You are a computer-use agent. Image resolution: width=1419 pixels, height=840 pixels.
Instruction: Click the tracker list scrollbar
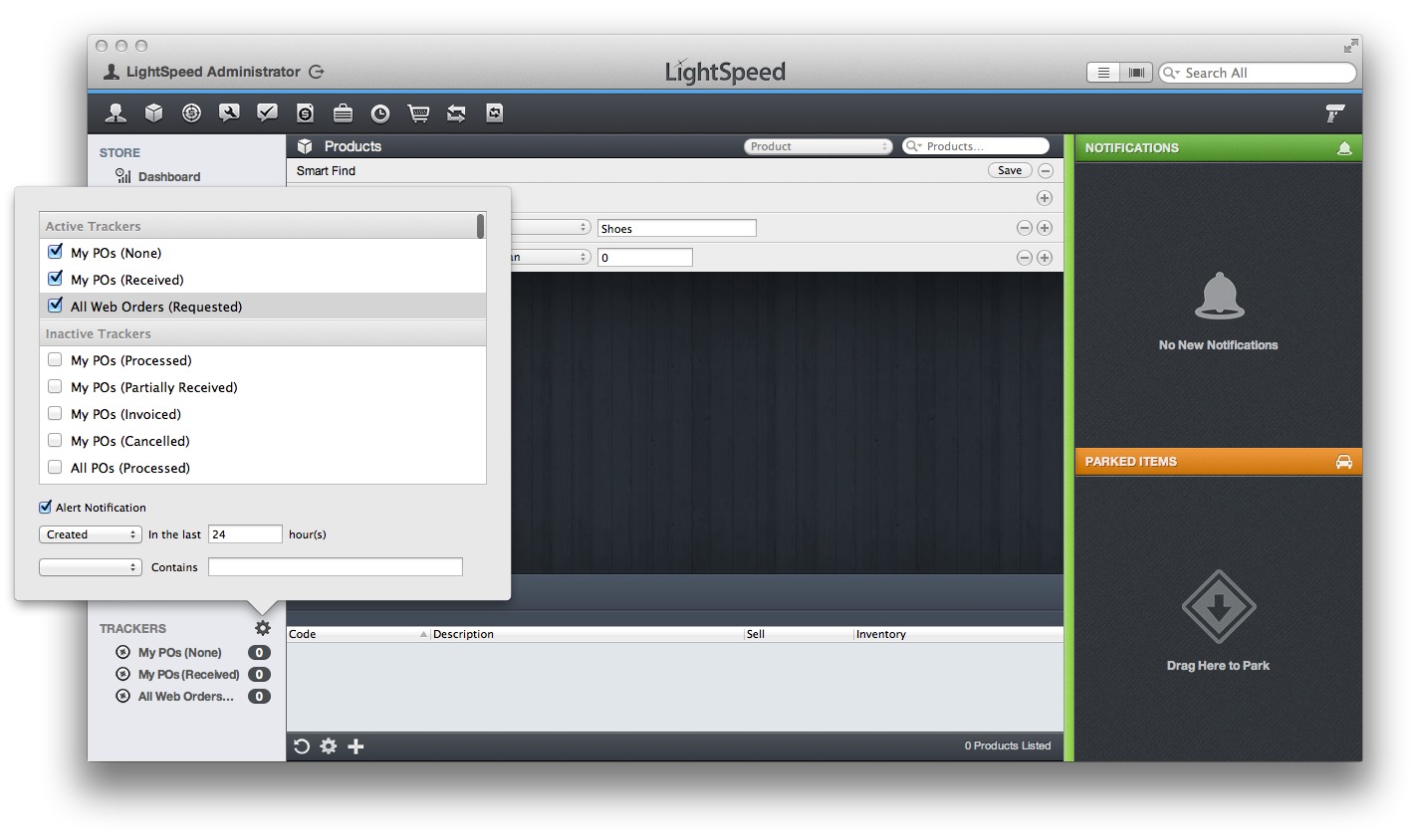point(481,226)
